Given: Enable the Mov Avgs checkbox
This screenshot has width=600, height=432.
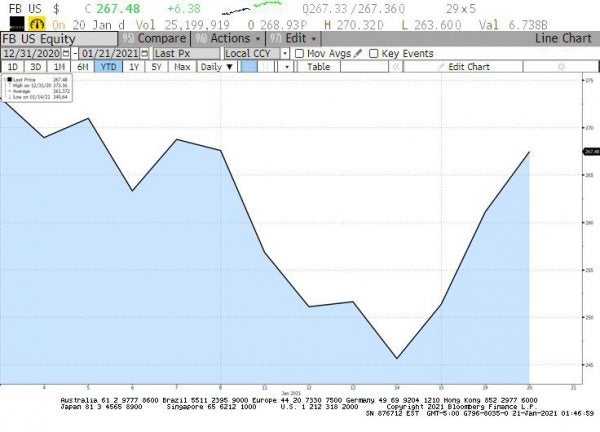Looking at the screenshot, I should click(x=300, y=53).
